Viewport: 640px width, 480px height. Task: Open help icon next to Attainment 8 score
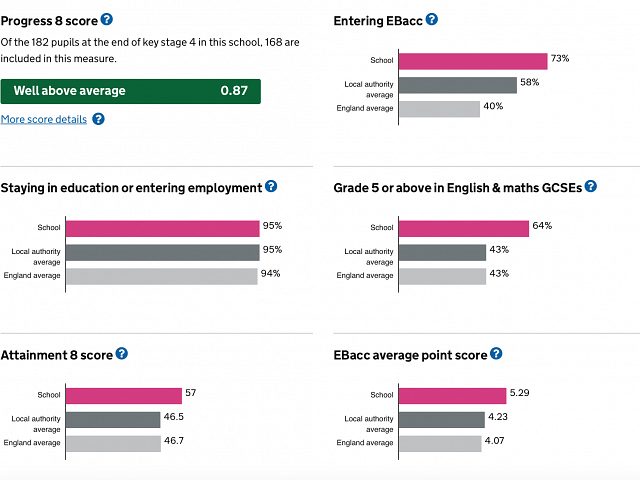point(122,353)
